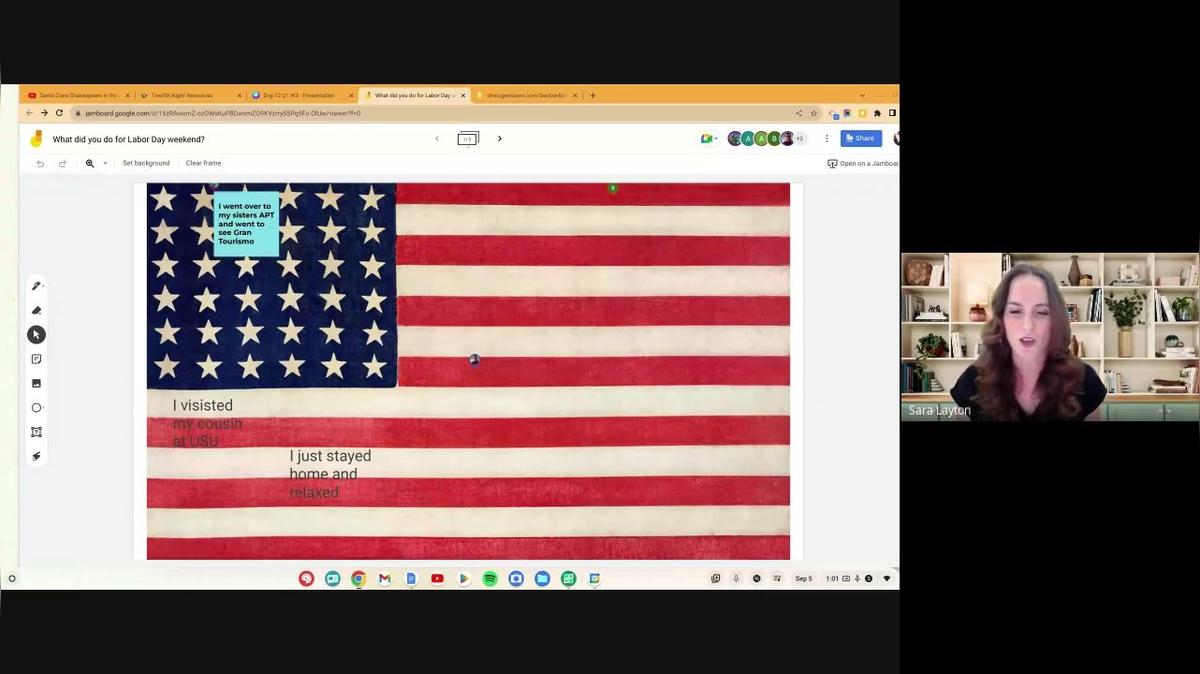1200x674 pixels.
Task: Click the blue Share button
Action: (861, 139)
